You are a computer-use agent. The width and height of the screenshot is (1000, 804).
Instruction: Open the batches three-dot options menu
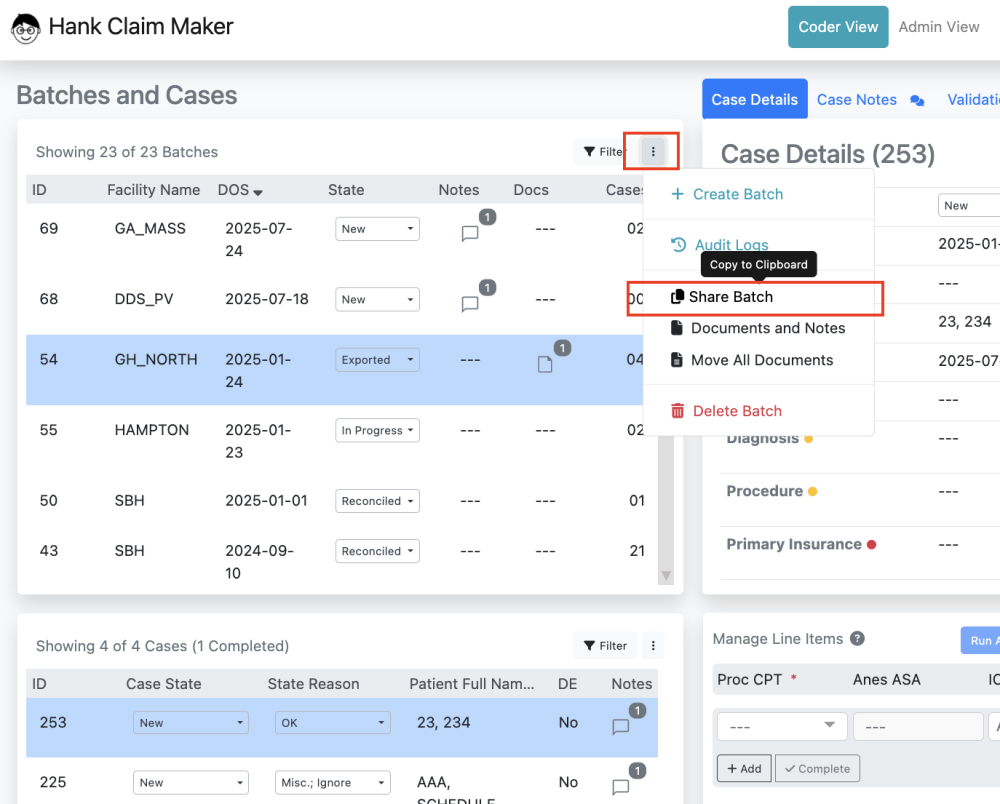click(652, 152)
